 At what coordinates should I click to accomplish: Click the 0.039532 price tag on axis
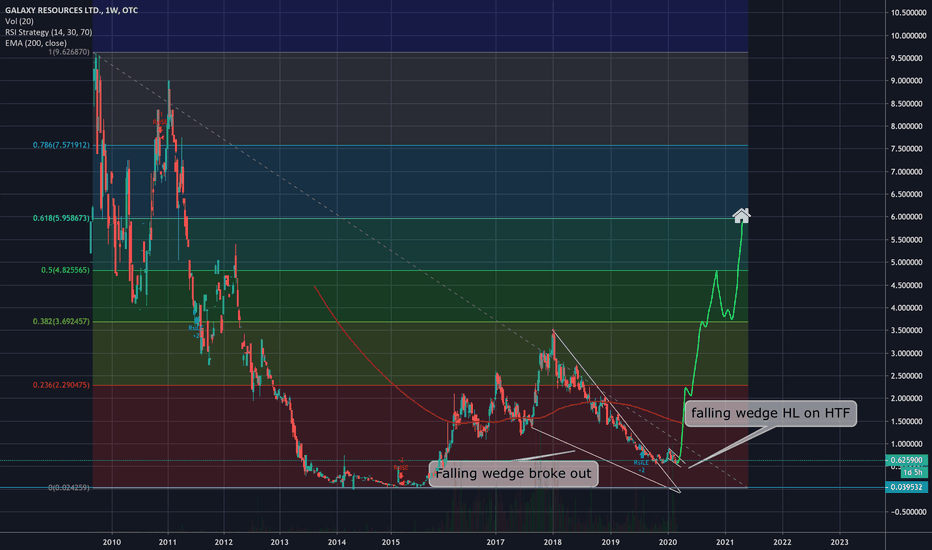coord(906,487)
